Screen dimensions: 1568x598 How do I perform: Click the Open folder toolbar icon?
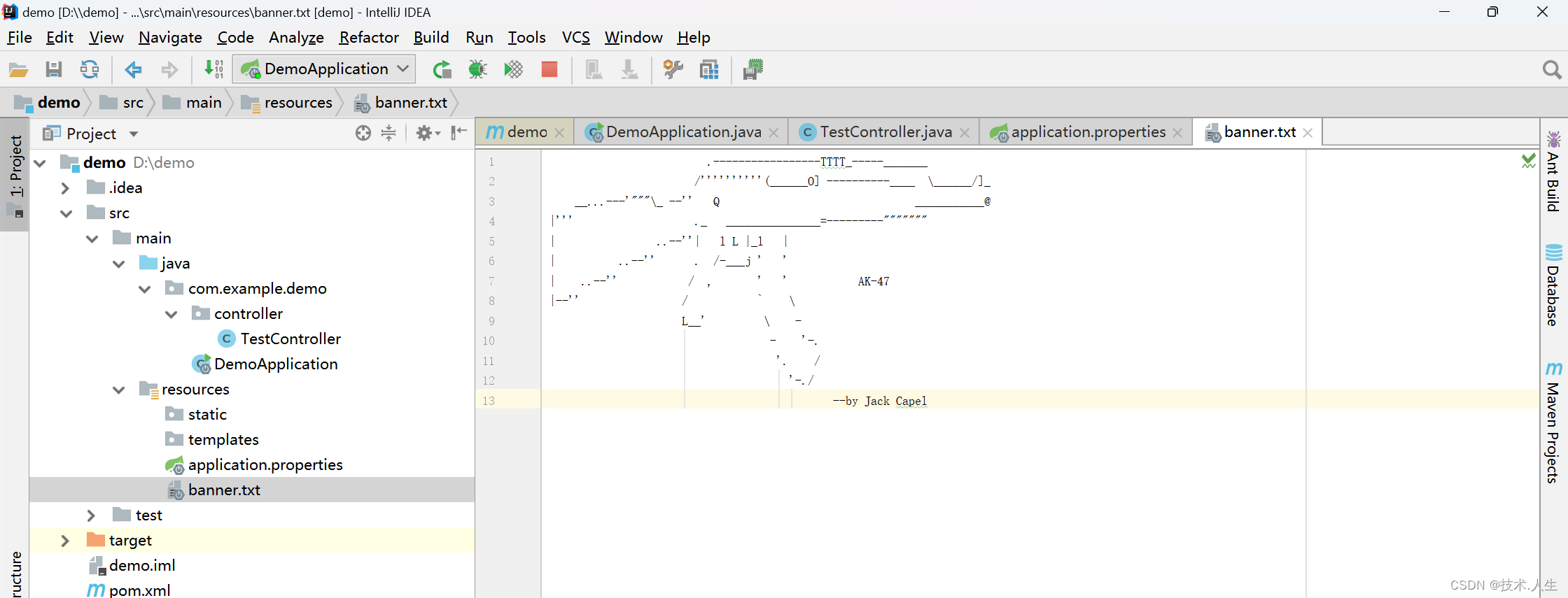pos(18,69)
